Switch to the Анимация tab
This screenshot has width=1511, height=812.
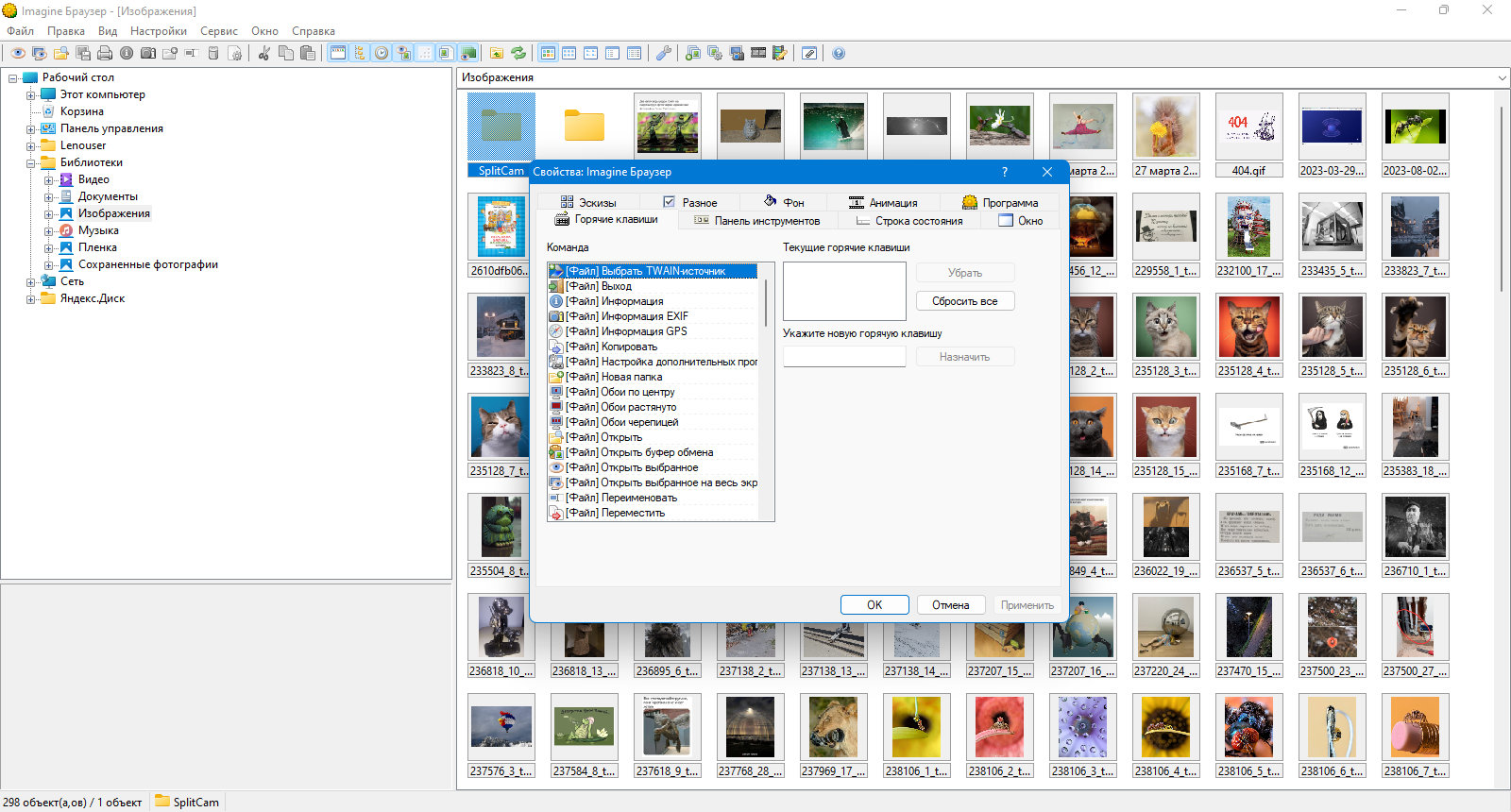click(883, 202)
